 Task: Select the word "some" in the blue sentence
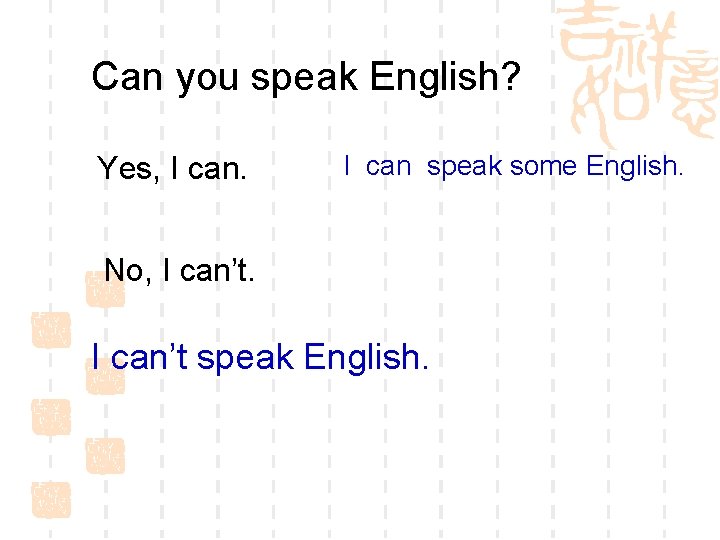pos(543,166)
